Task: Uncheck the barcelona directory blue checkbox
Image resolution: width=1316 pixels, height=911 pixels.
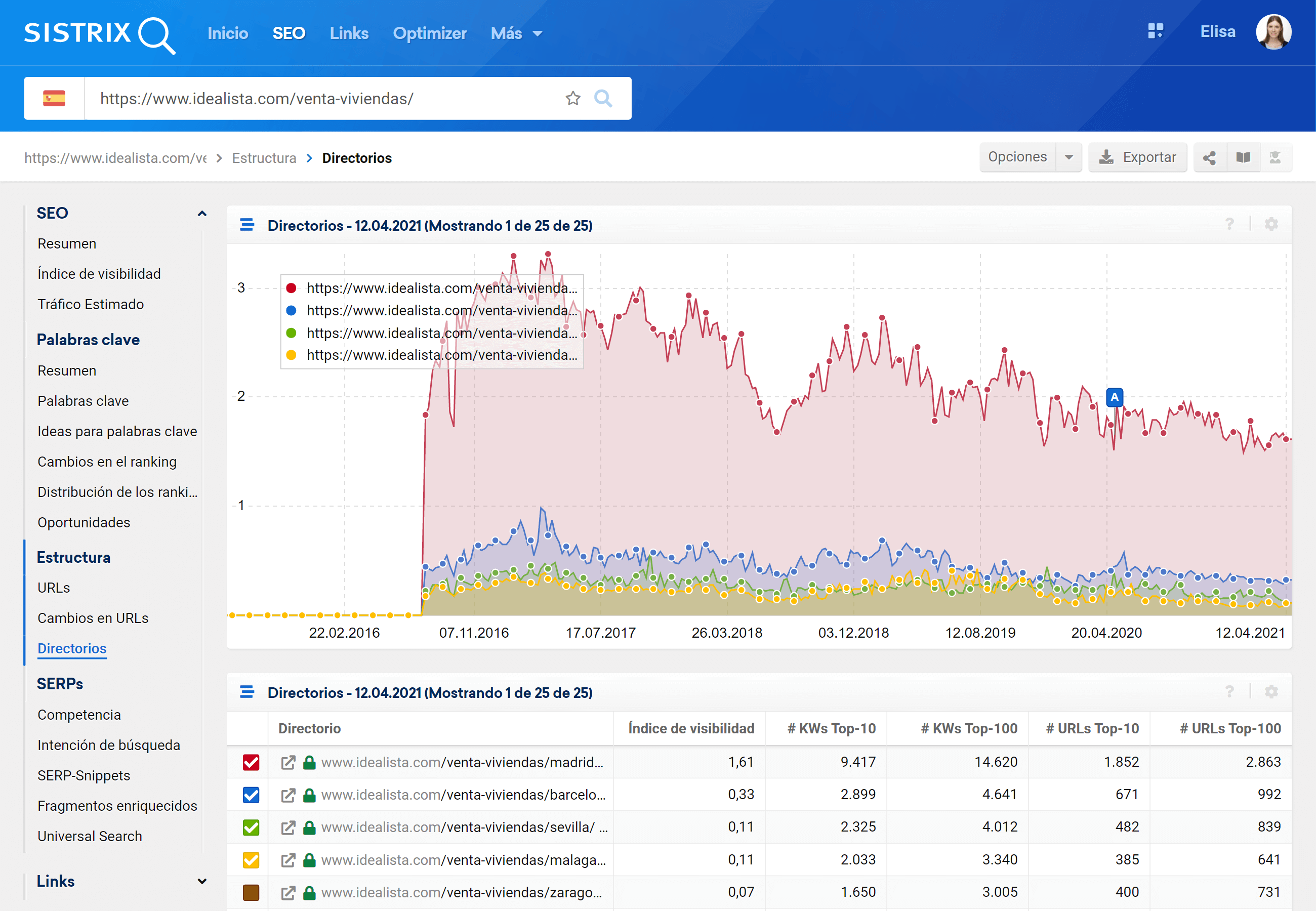Action: pyautogui.click(x=251, y=795)
